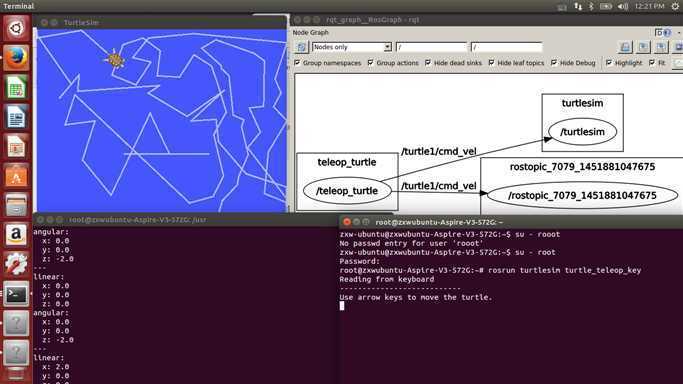Click the /turtle1/cmd_vel label on the edge to /turtlesim
683x384 pixels.
tap(439, 152)
